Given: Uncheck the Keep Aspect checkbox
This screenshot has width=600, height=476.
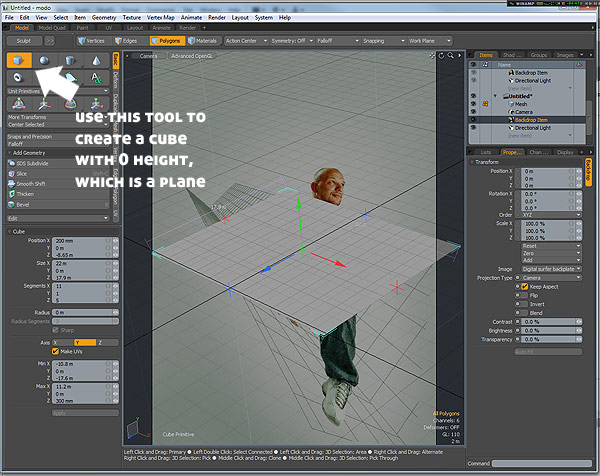Looking at the screenshot, I should pyautogui.click(x=525, y=287).
